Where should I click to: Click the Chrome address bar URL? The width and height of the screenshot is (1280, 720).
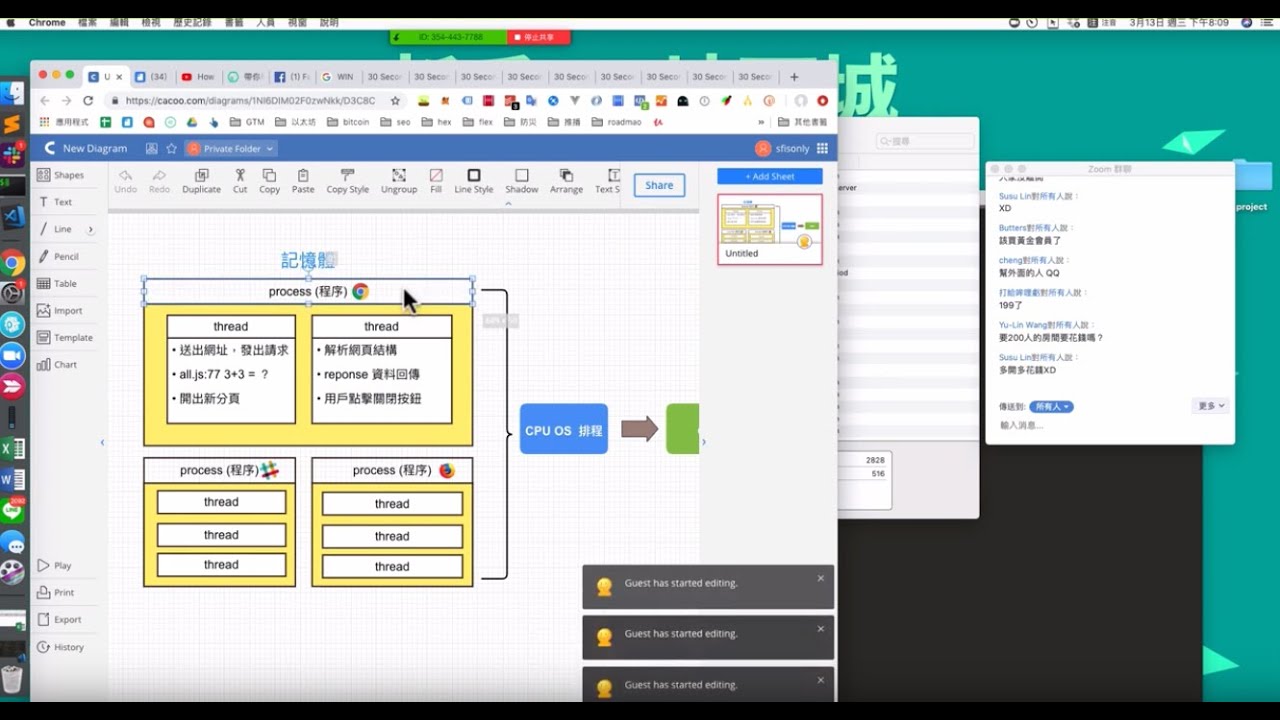click(x=250, y=101)
